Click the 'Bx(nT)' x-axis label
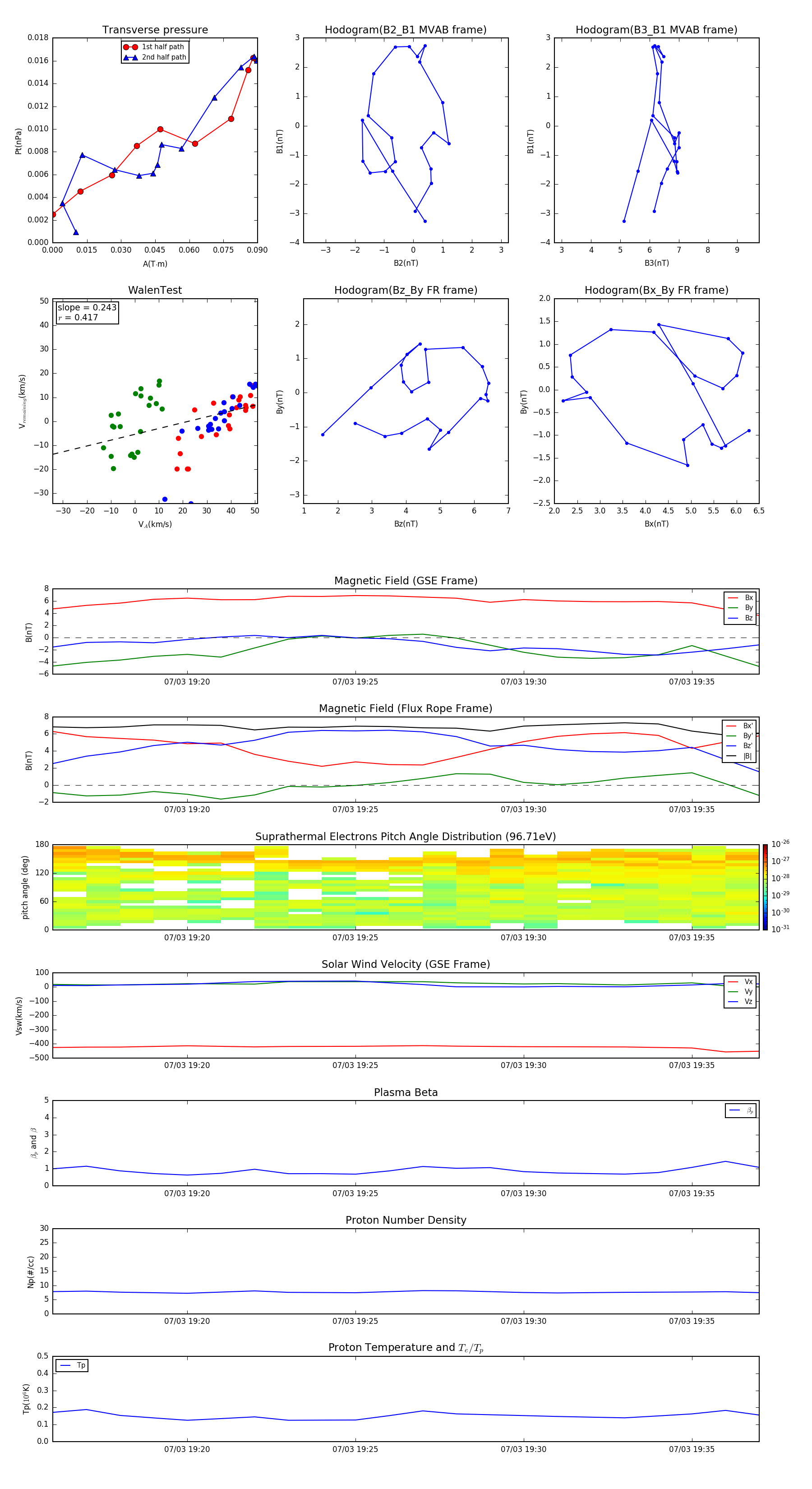Screen dimensions: 812x1489 656,524
